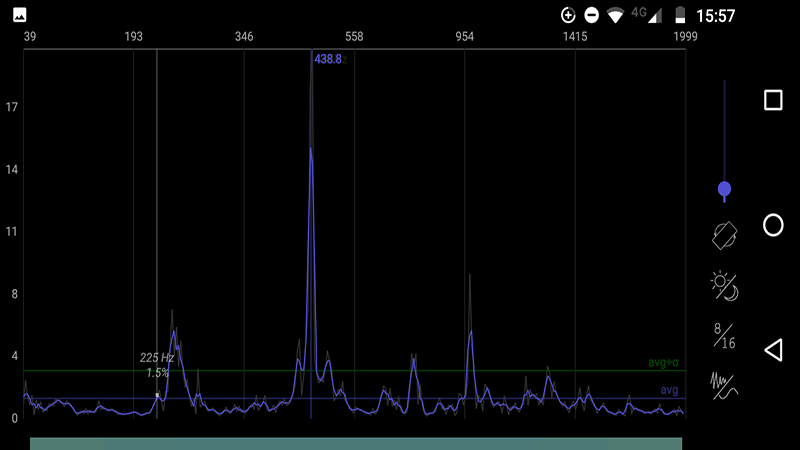Screen dimensions: 800x450
Task: Open recent apps with square button
Action: tap(773, 100)
